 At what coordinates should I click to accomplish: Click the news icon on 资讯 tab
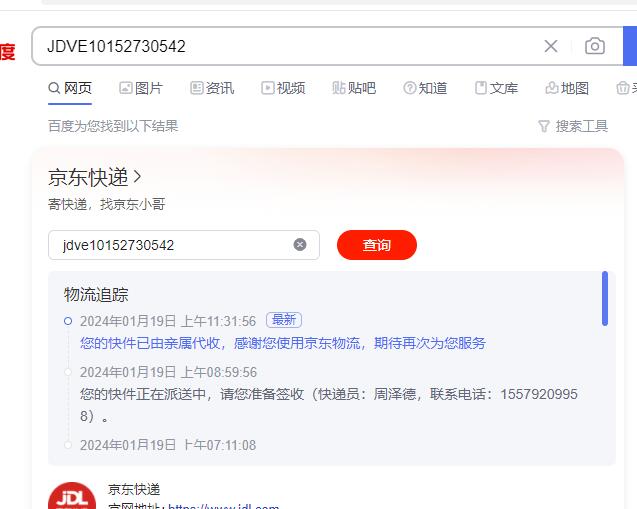tap(197, 88)
